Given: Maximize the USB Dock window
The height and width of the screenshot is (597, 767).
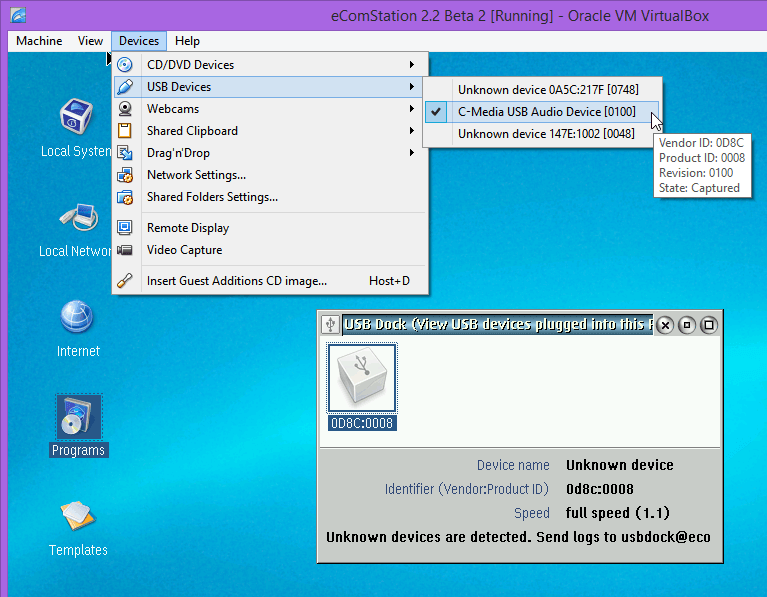Looking at the screenshot, I should [x=709, y=325].
